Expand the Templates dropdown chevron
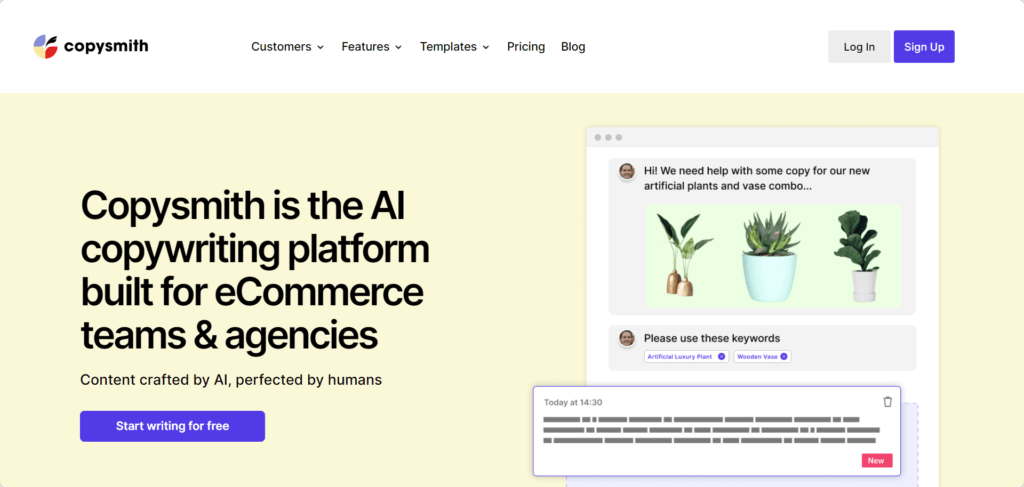This screenshot has width=1024, height=487. [485, 48]
